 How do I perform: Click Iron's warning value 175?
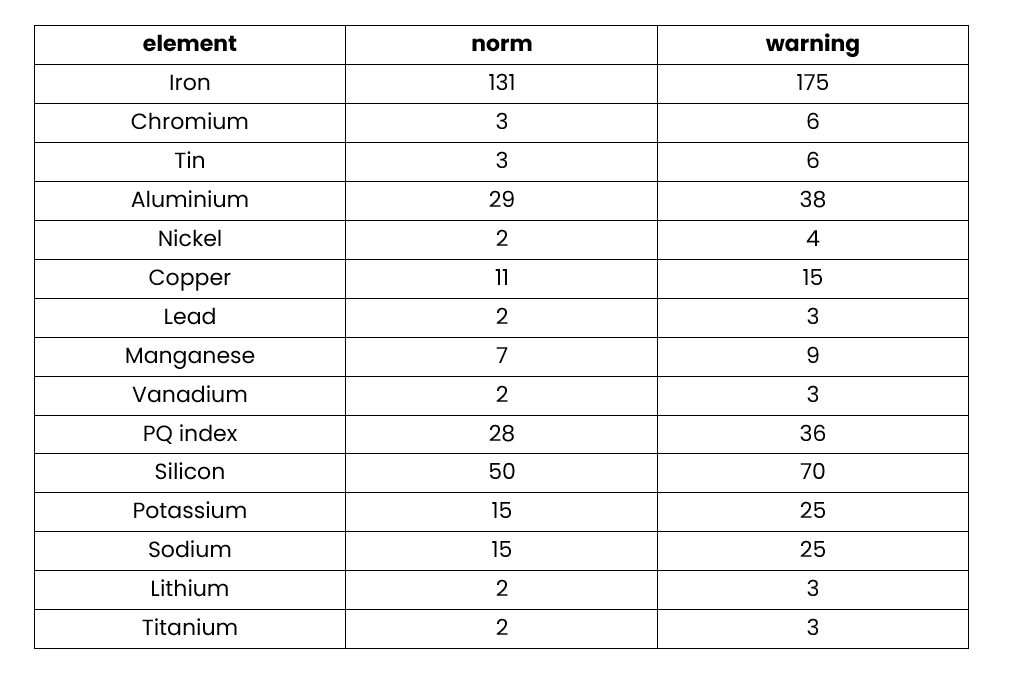(x=812, y=83)
